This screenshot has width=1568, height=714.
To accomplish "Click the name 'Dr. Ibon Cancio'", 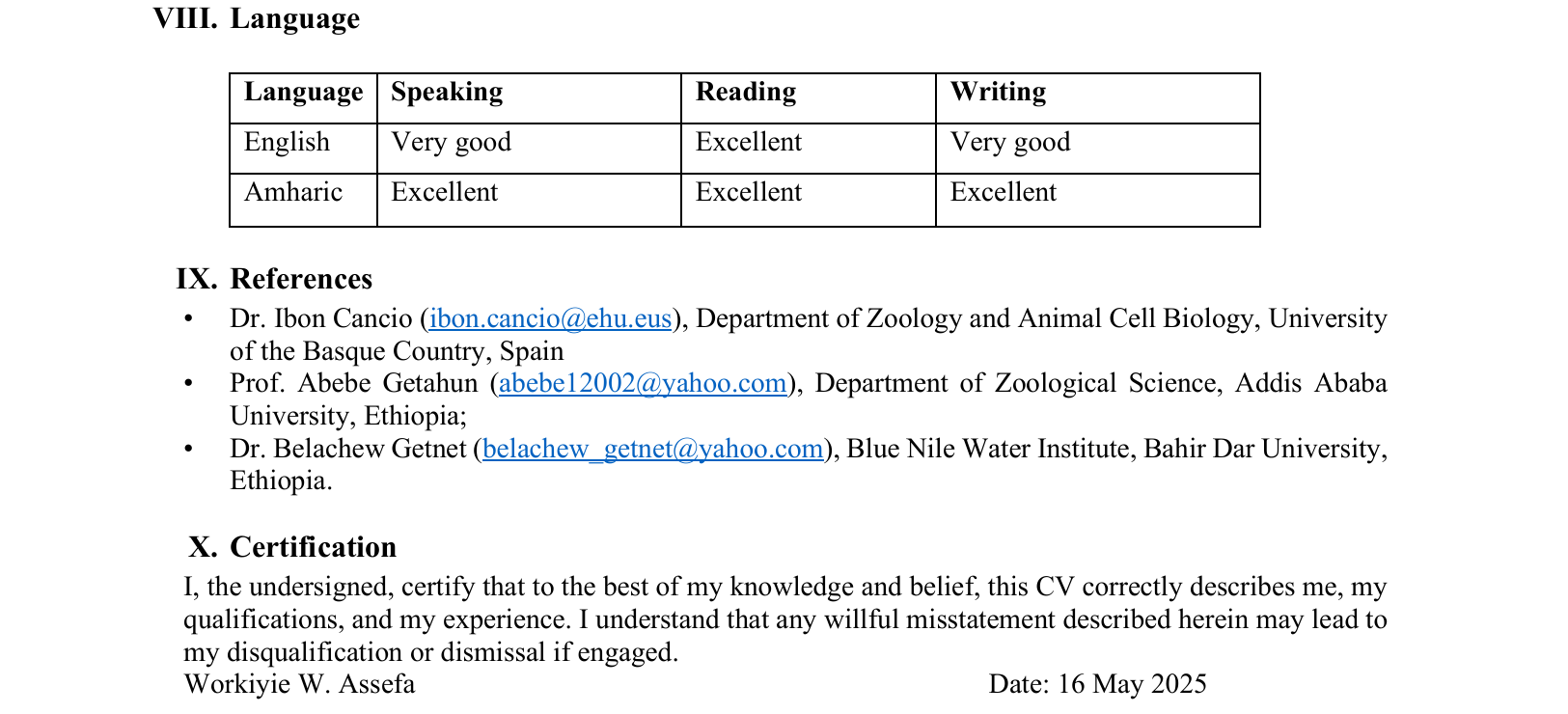I will coord(320,319).
